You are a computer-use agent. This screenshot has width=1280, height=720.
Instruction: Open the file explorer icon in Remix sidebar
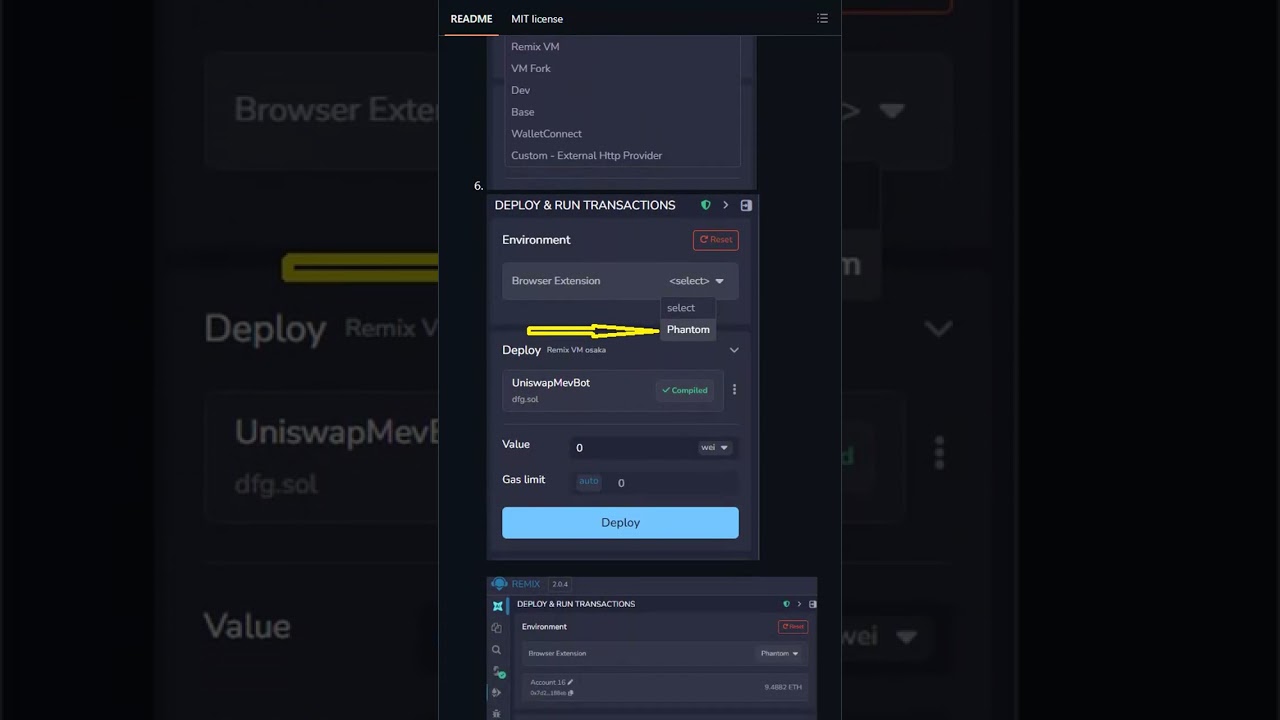496,628
